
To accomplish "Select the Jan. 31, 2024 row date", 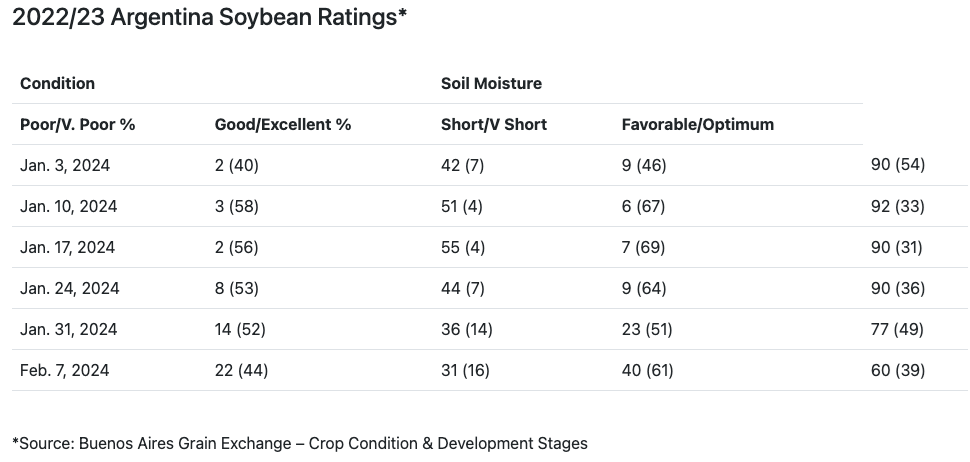I will [x=69, y=329].
